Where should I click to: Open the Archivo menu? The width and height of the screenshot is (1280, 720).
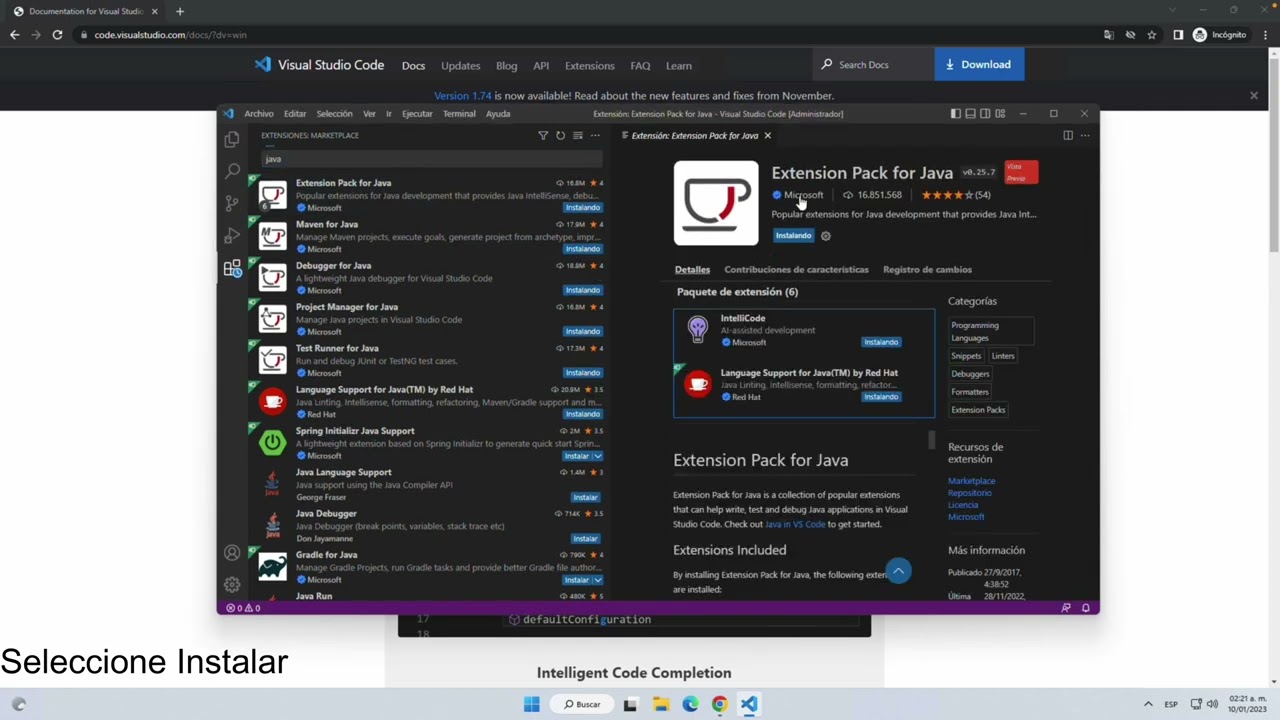pyautogui.click(x=258, y=114)
